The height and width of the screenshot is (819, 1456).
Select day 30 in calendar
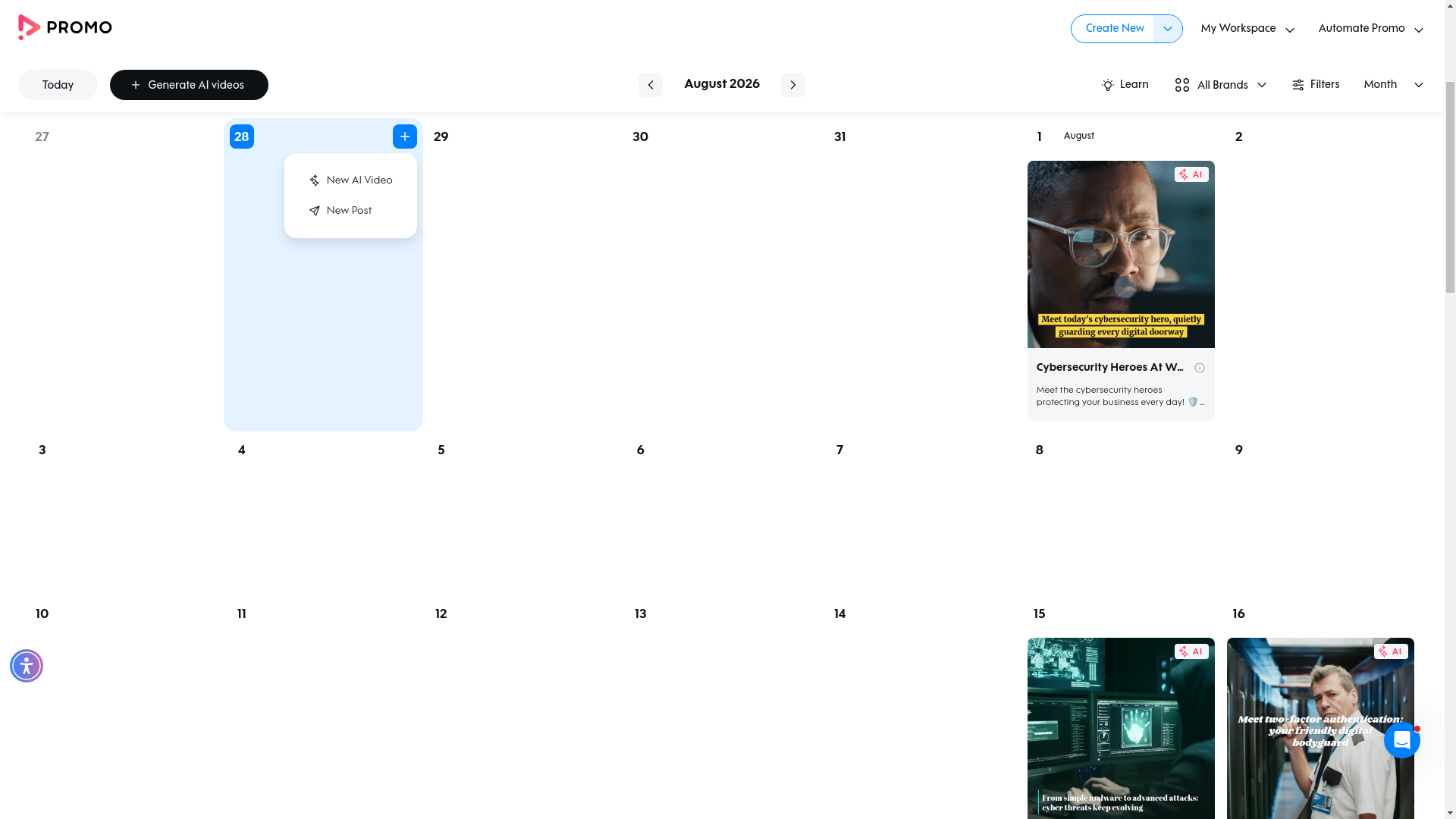point(640,137)
